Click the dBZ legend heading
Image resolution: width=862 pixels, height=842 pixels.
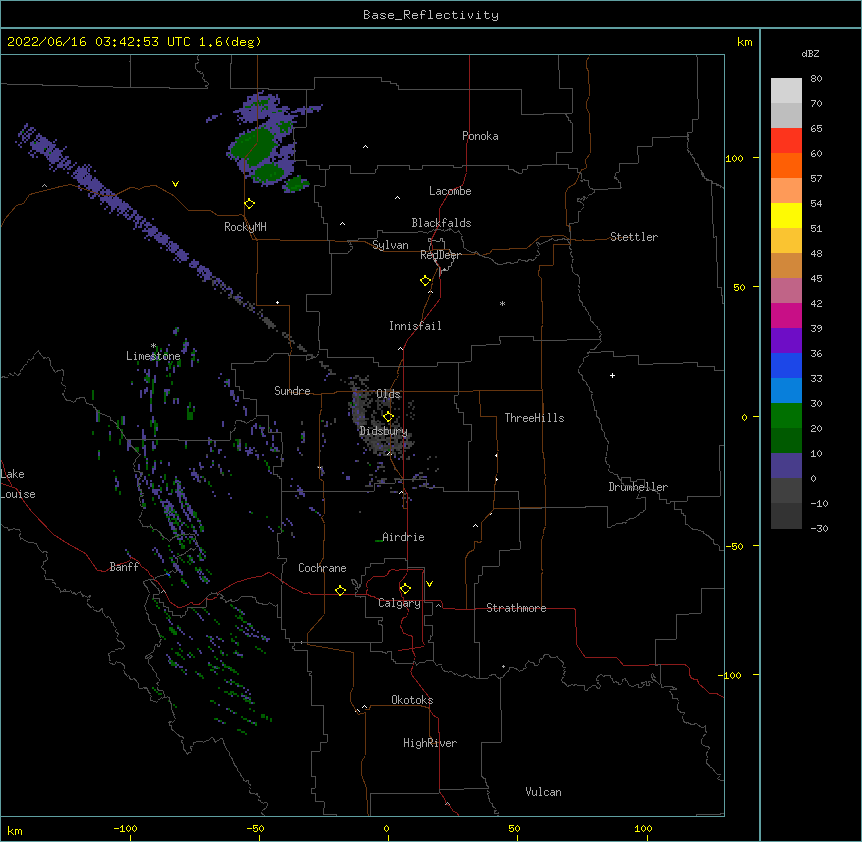click(x=810, y=53)
